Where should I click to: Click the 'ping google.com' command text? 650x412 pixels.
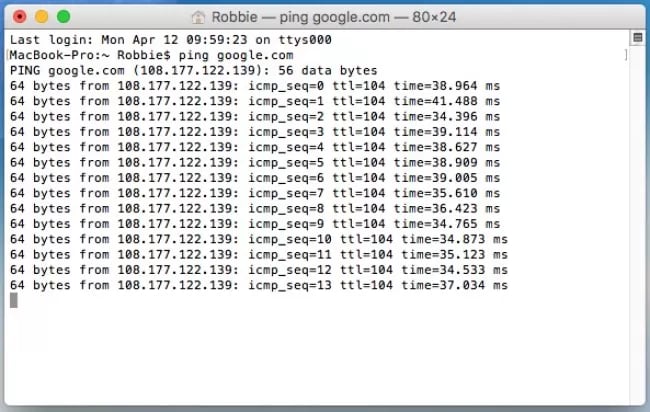(236, 55)
